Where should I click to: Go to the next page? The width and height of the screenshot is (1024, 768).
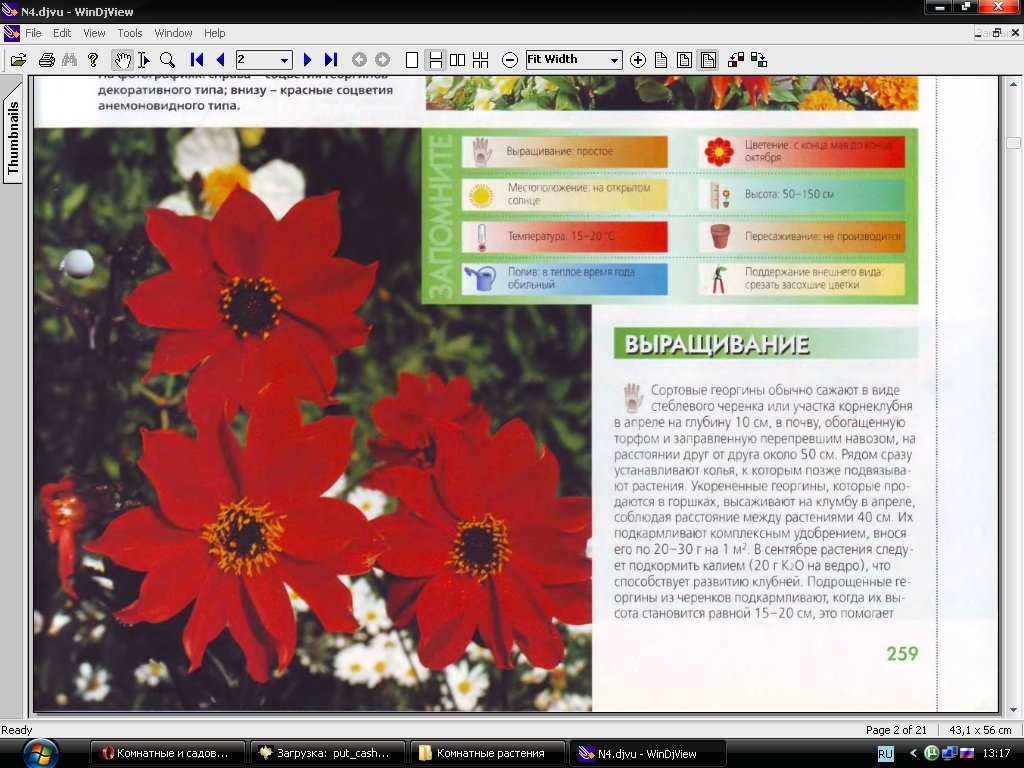pyautogui.click(x=308, y=60)
